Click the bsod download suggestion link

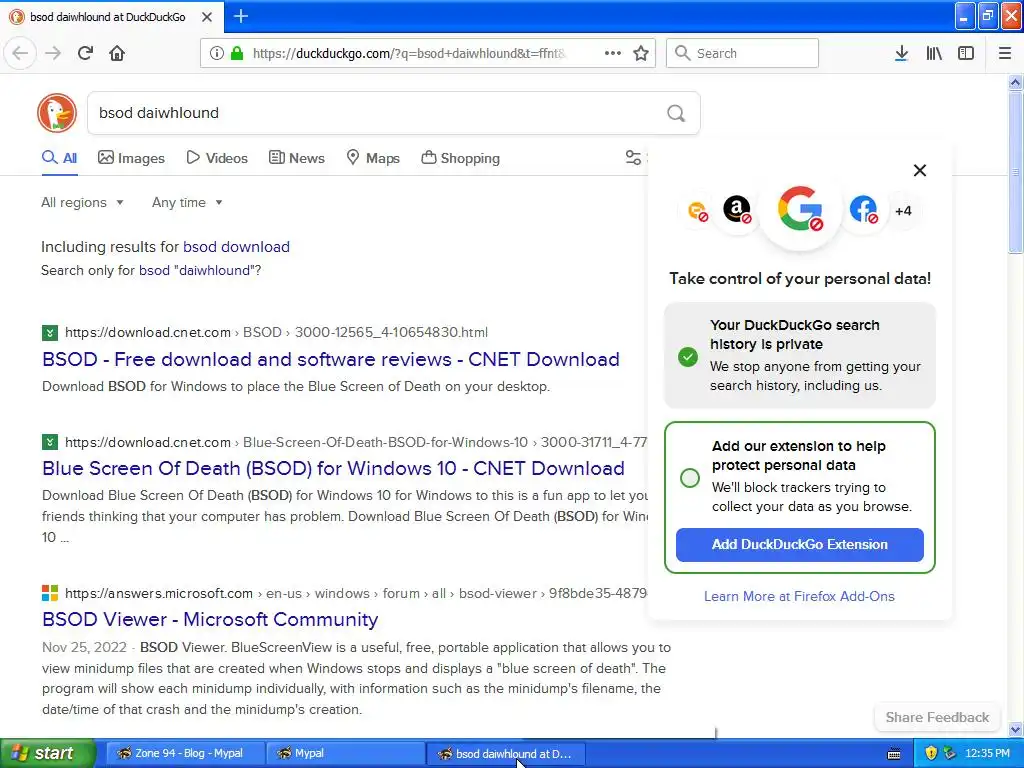pos(236,247)
